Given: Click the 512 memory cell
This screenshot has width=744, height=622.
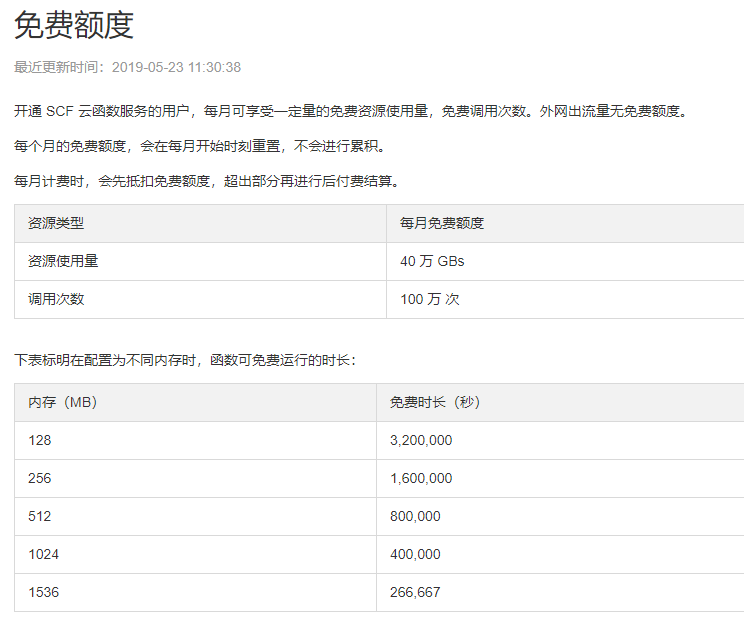Looking at the screenshot, I should point(195,516).
